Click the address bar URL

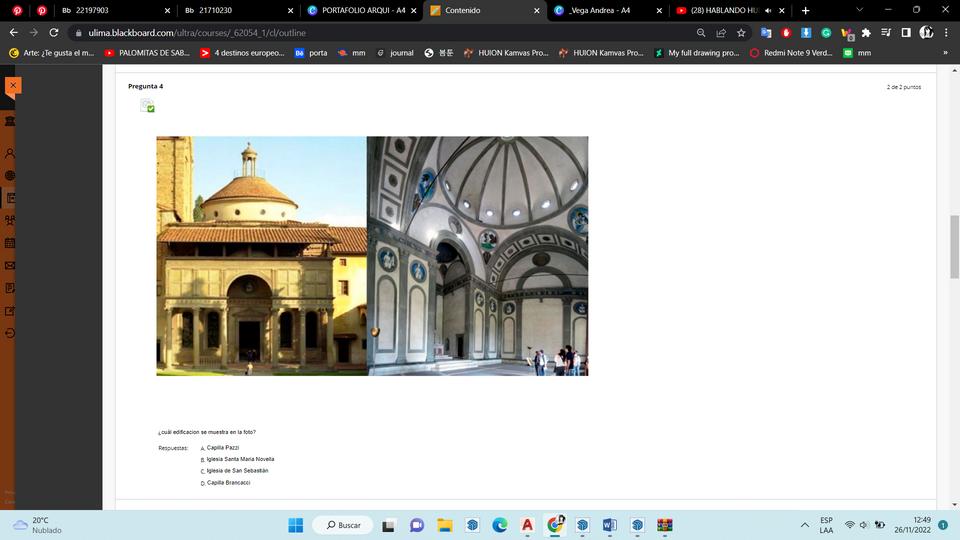click(197, 33)
